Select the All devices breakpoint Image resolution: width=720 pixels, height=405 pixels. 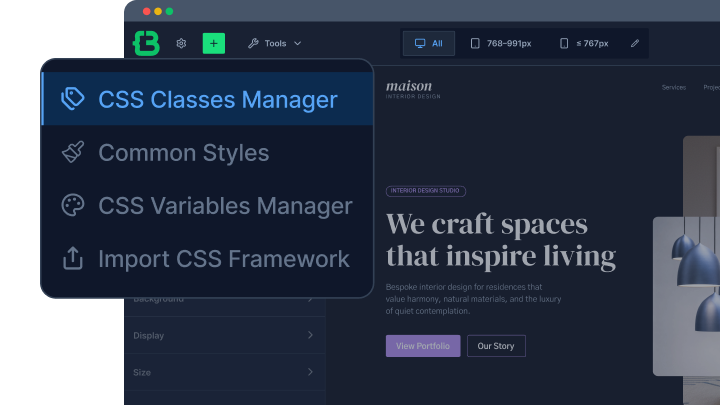coord(428,44)
